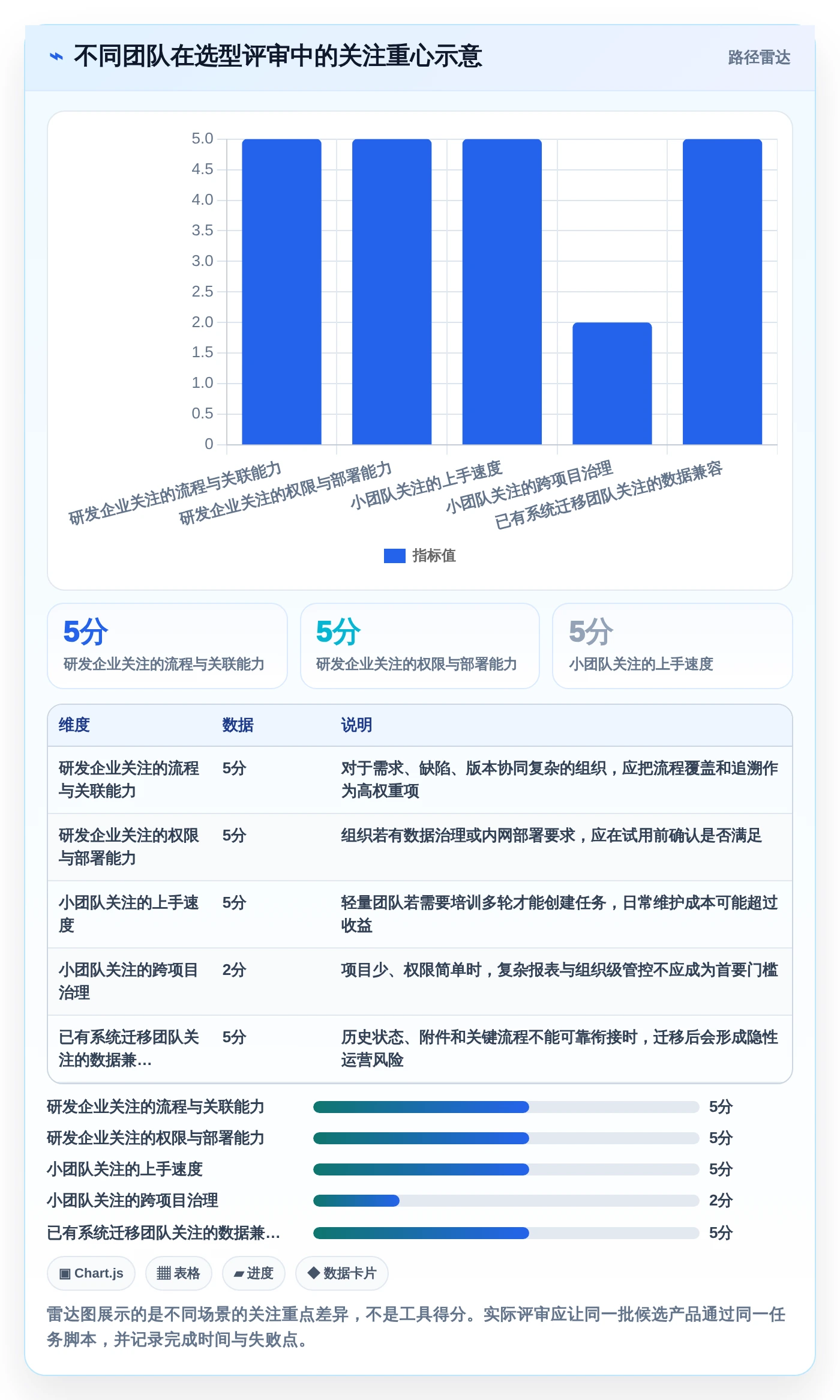
Task: Click the short bar for 小团队关注的跨项目治理
Action: pyautogui.click(x=612, y=384)
